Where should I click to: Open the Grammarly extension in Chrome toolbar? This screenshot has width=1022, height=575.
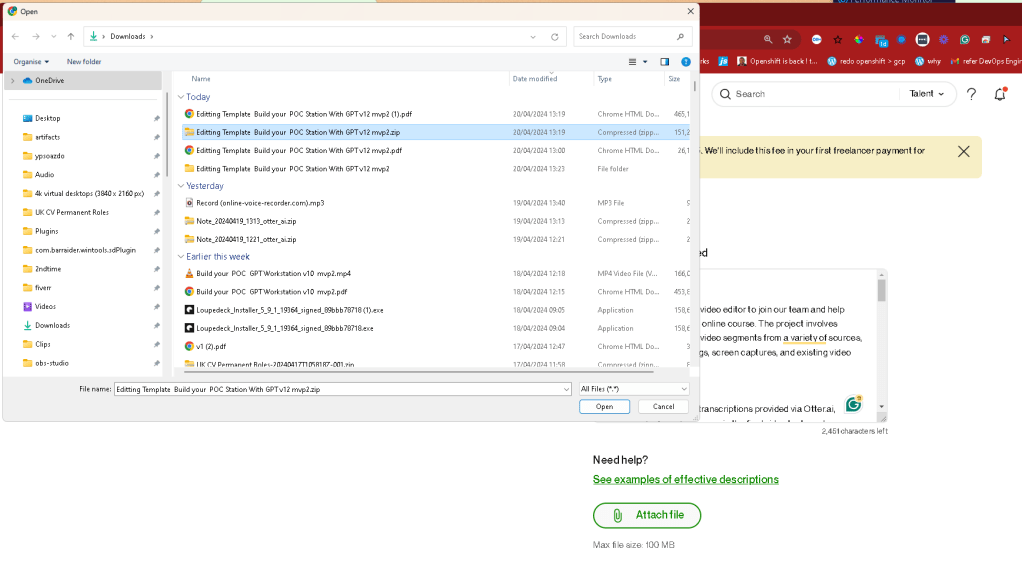pos(965,40)
